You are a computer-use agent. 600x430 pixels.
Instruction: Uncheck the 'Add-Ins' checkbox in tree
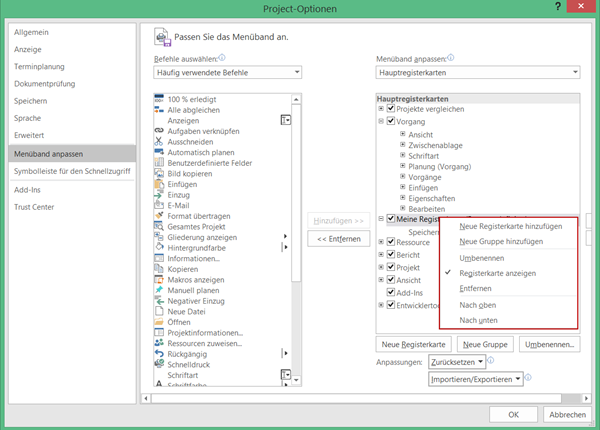tap(391, 292)
